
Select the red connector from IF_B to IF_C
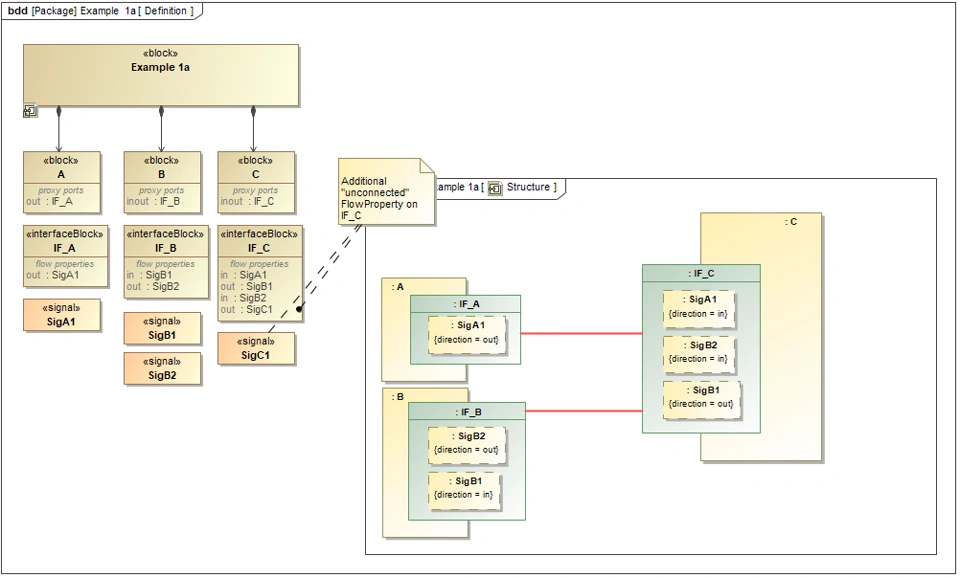[x=583, y=411]
